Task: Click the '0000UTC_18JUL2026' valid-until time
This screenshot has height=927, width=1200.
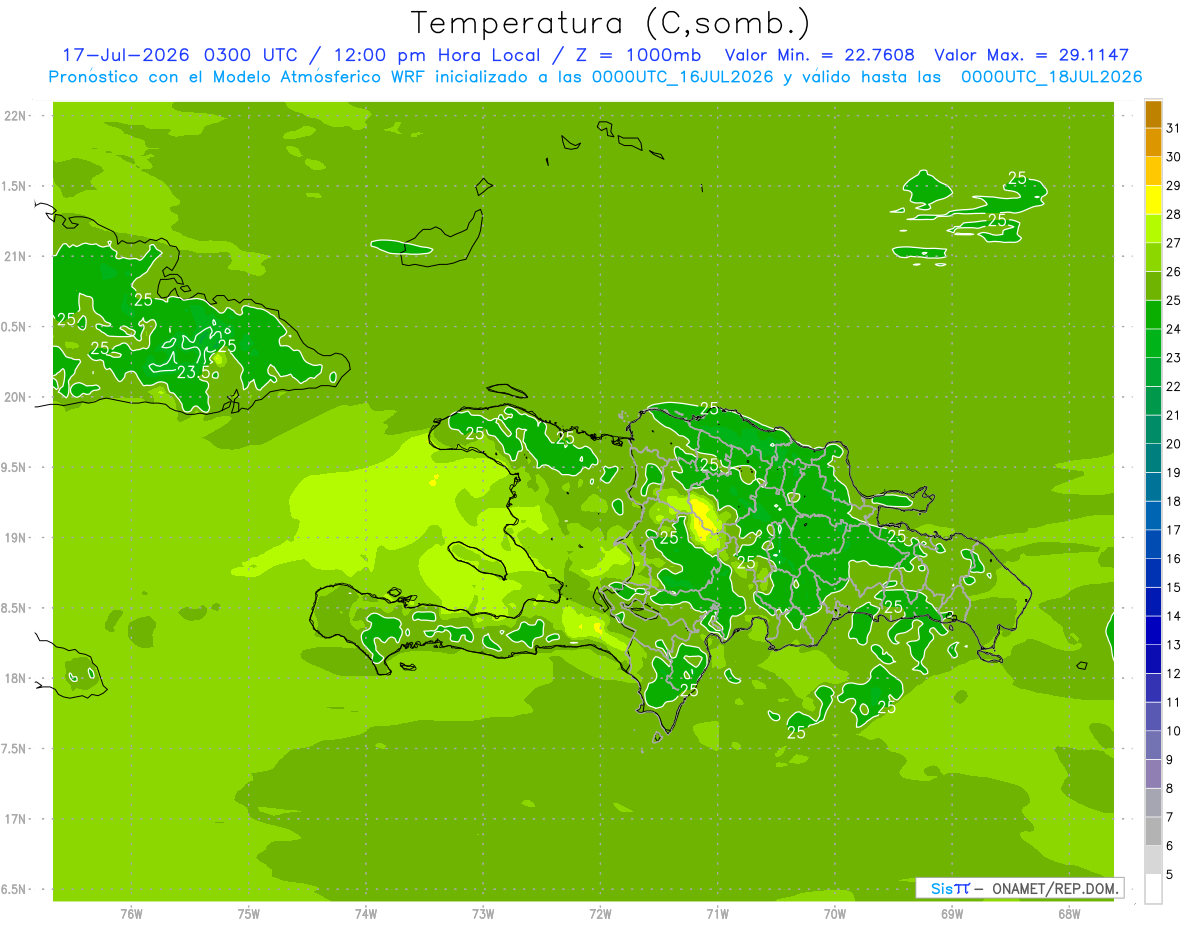Action: [x=1052, y=77]
